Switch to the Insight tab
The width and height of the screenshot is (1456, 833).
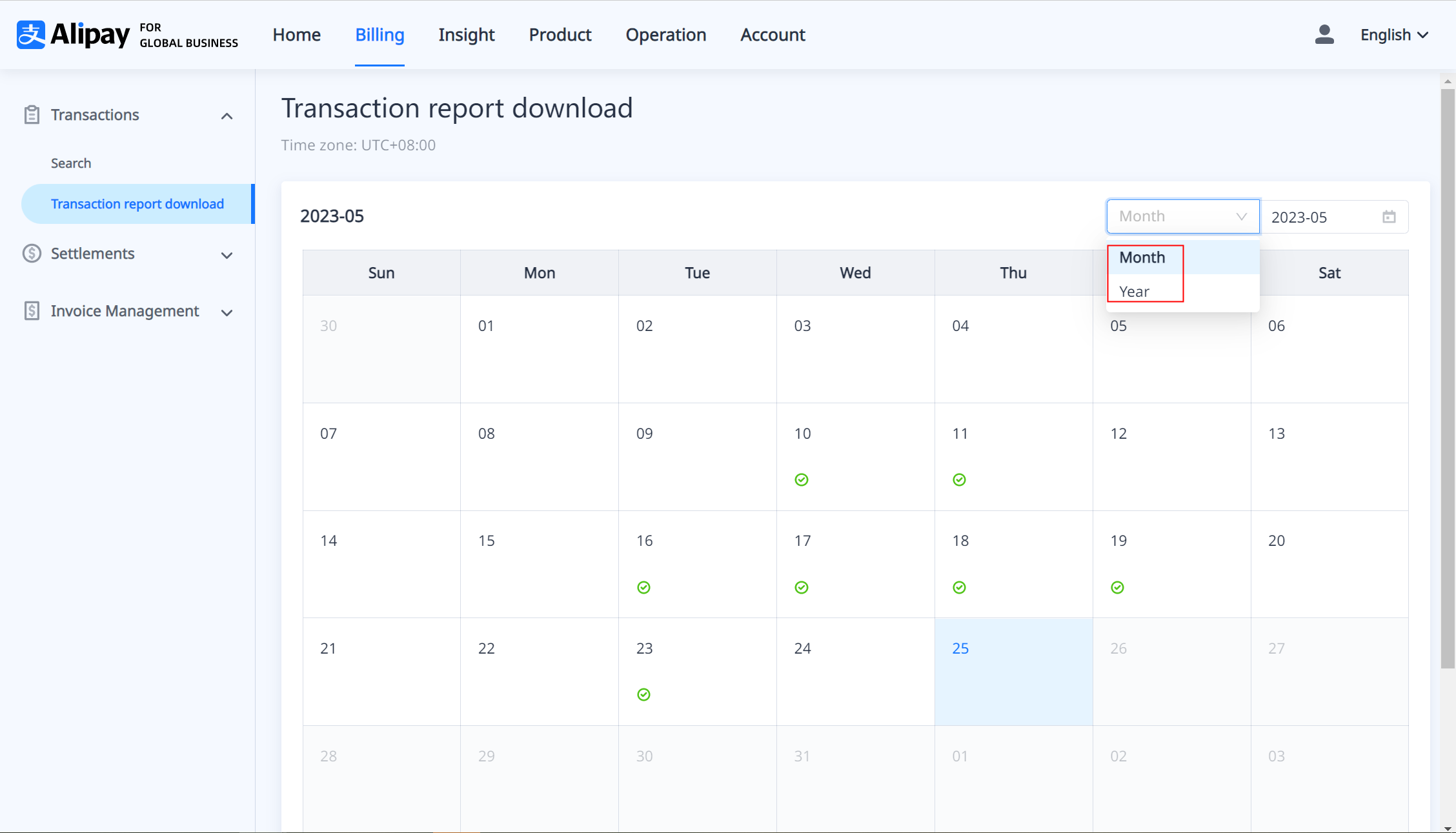[466, 35]
